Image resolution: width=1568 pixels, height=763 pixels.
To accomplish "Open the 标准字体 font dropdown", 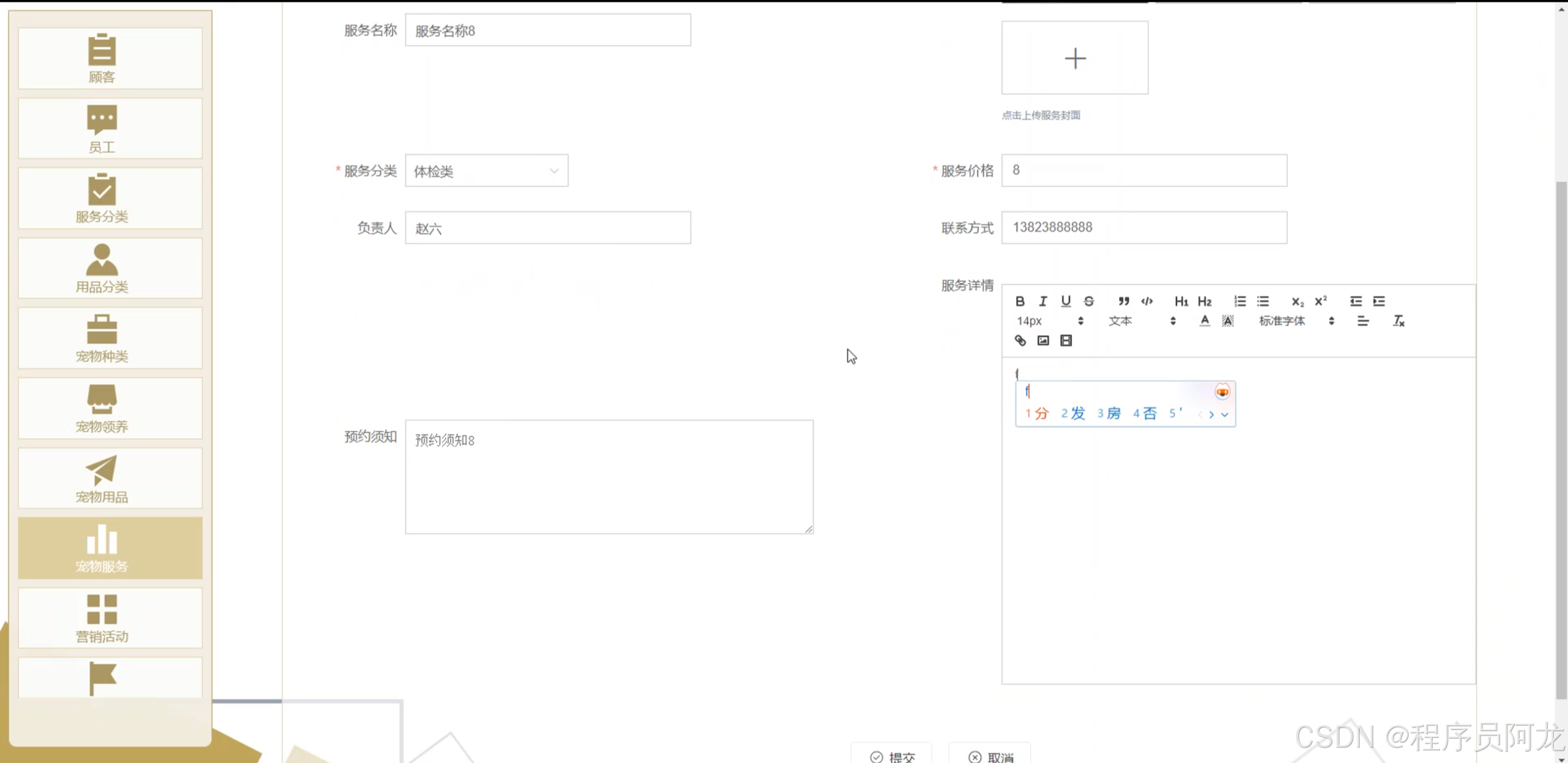I will [1295, 321].
